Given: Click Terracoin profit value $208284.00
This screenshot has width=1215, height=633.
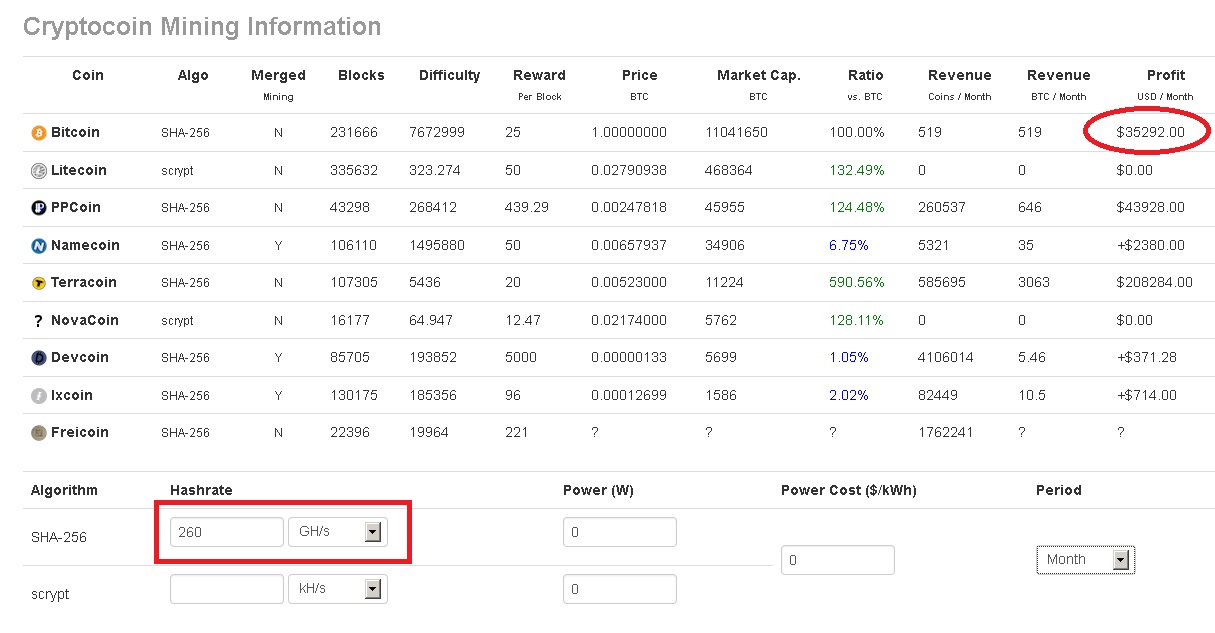Looking at the screenshot, I should [1154, 282].
